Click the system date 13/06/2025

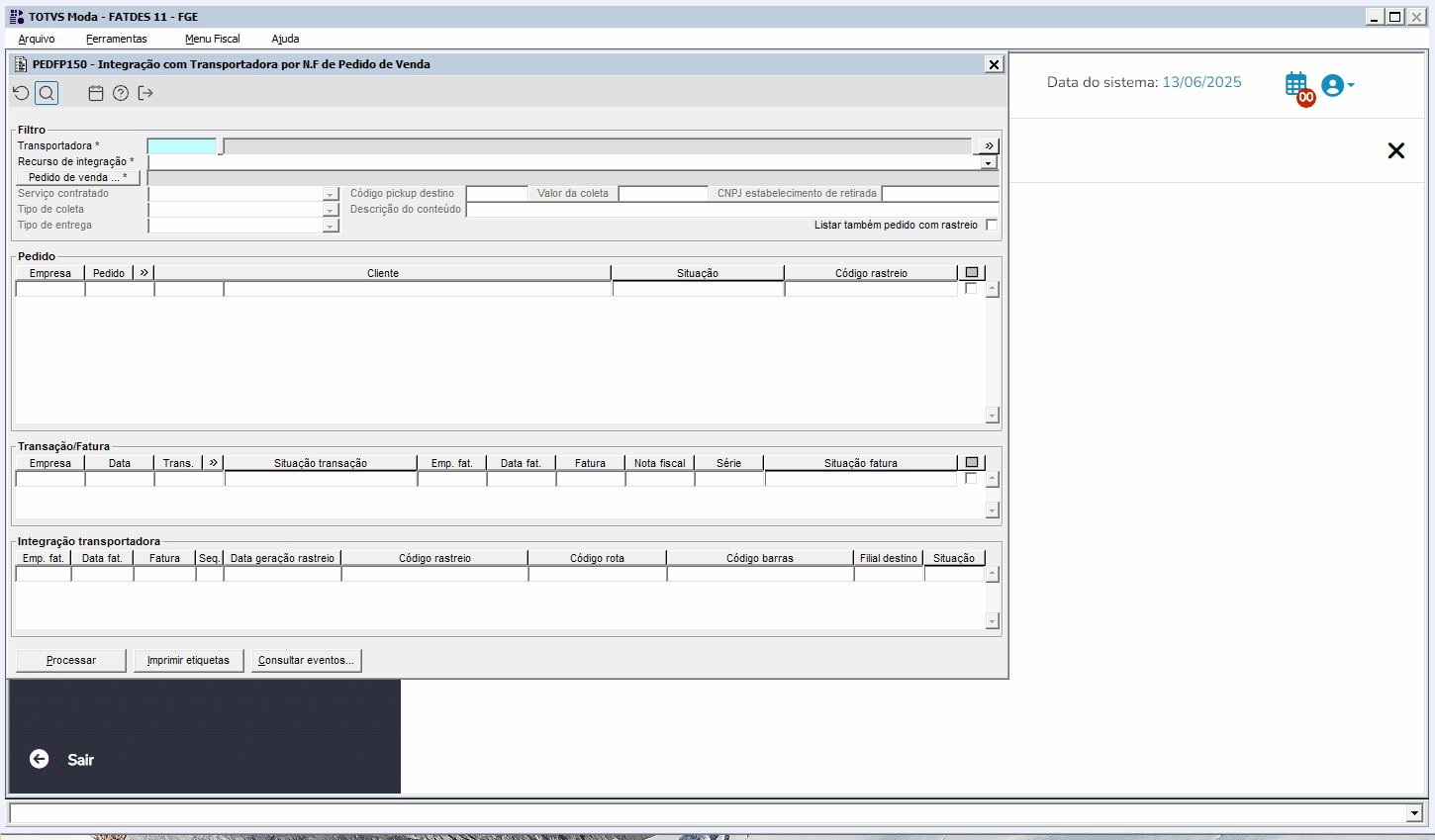(1201, 82)
